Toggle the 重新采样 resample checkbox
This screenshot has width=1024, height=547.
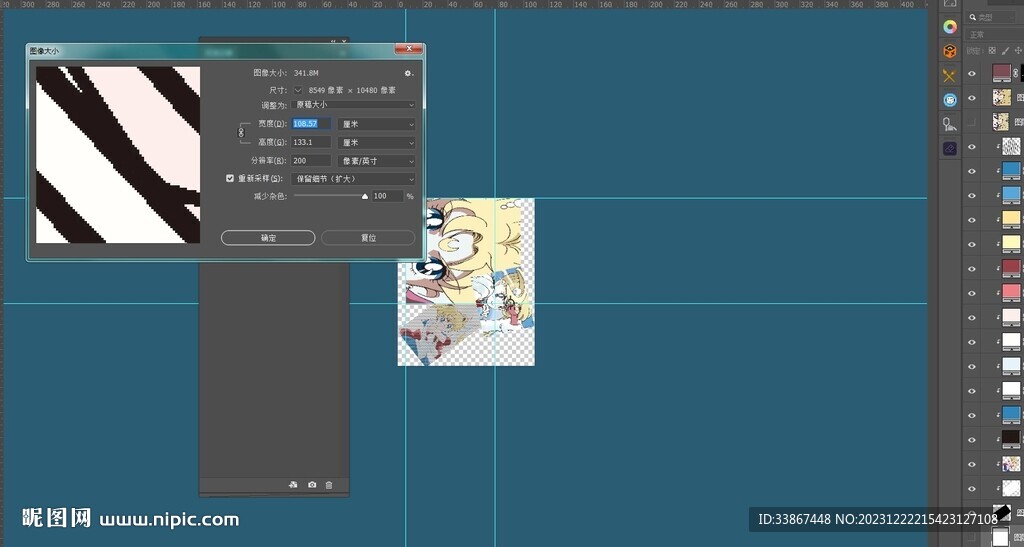[231, 179]
